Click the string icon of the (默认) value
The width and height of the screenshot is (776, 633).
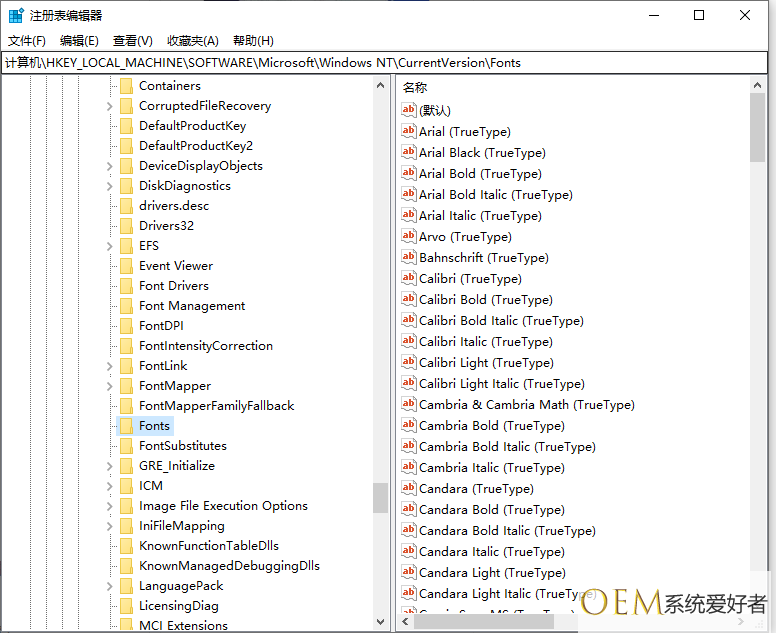pos(408,110)
